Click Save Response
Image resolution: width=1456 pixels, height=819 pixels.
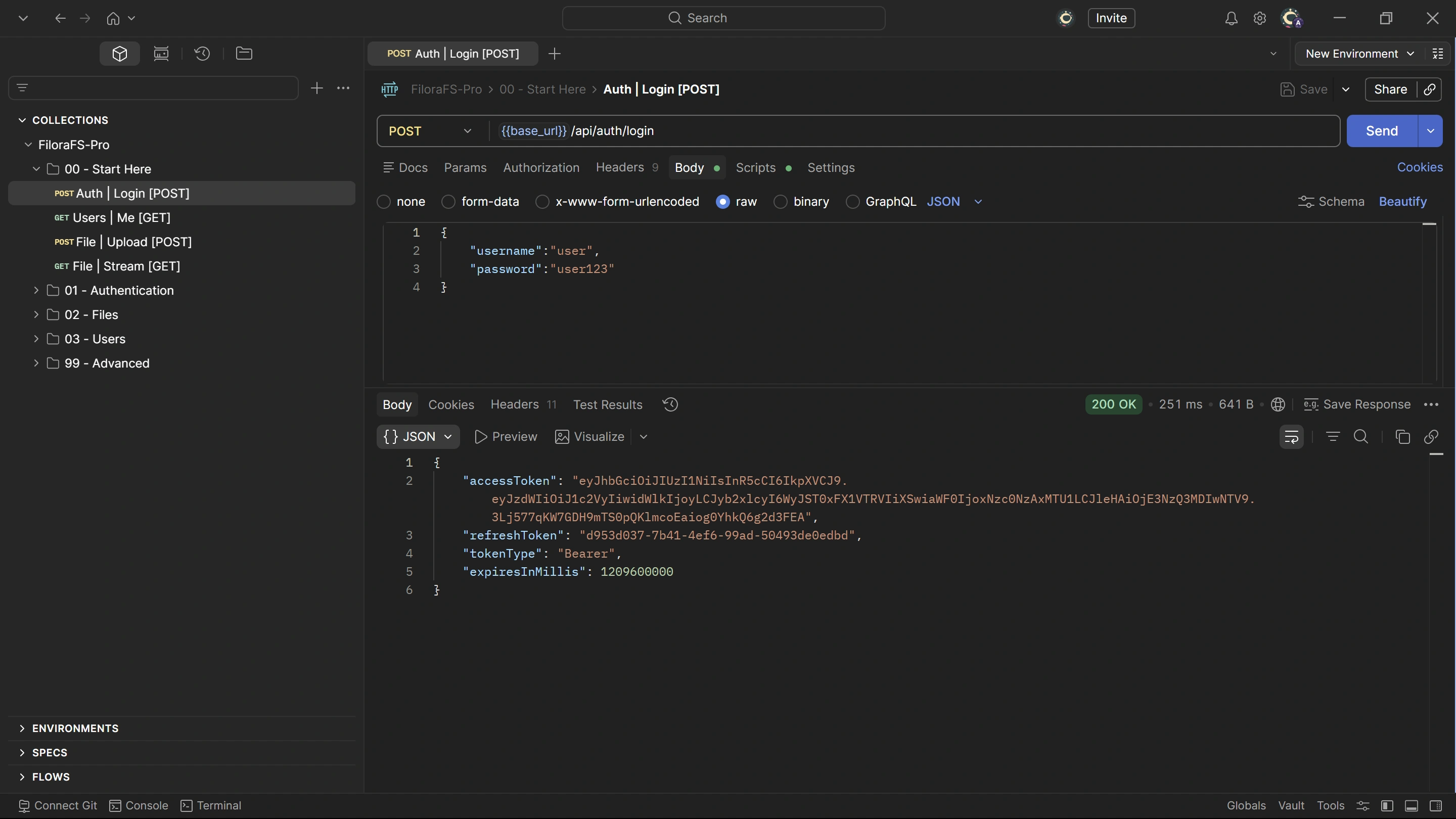pos(1357,404)
